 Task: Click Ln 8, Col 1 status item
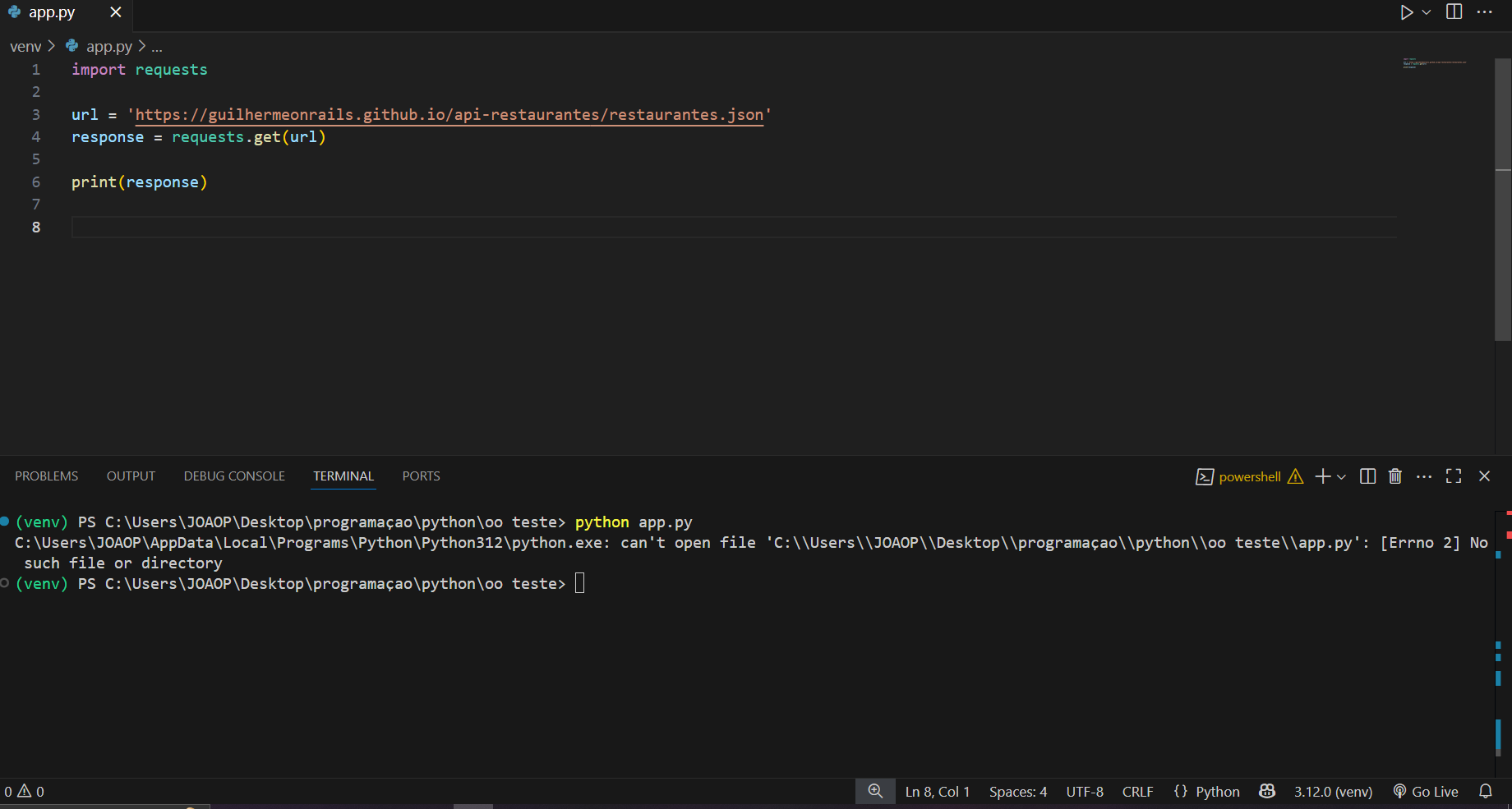(x=938, y=792)
